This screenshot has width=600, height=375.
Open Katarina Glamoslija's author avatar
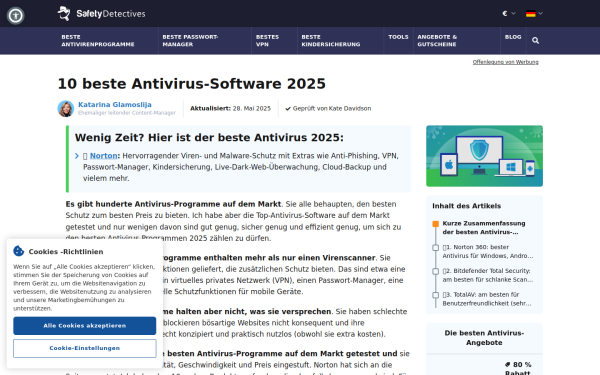pos(66,109)
